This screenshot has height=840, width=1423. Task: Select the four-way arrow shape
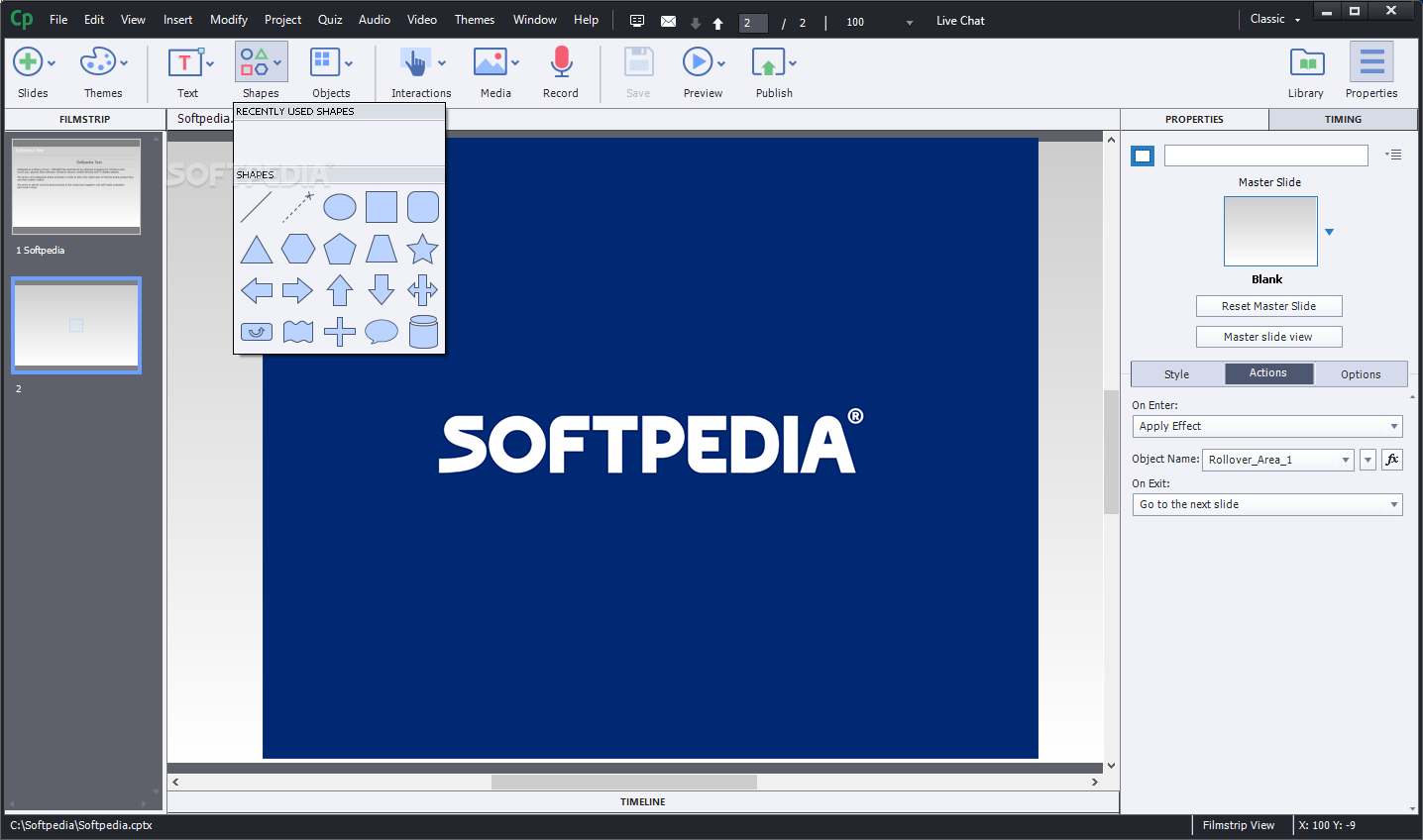click(x=423, y=290)
